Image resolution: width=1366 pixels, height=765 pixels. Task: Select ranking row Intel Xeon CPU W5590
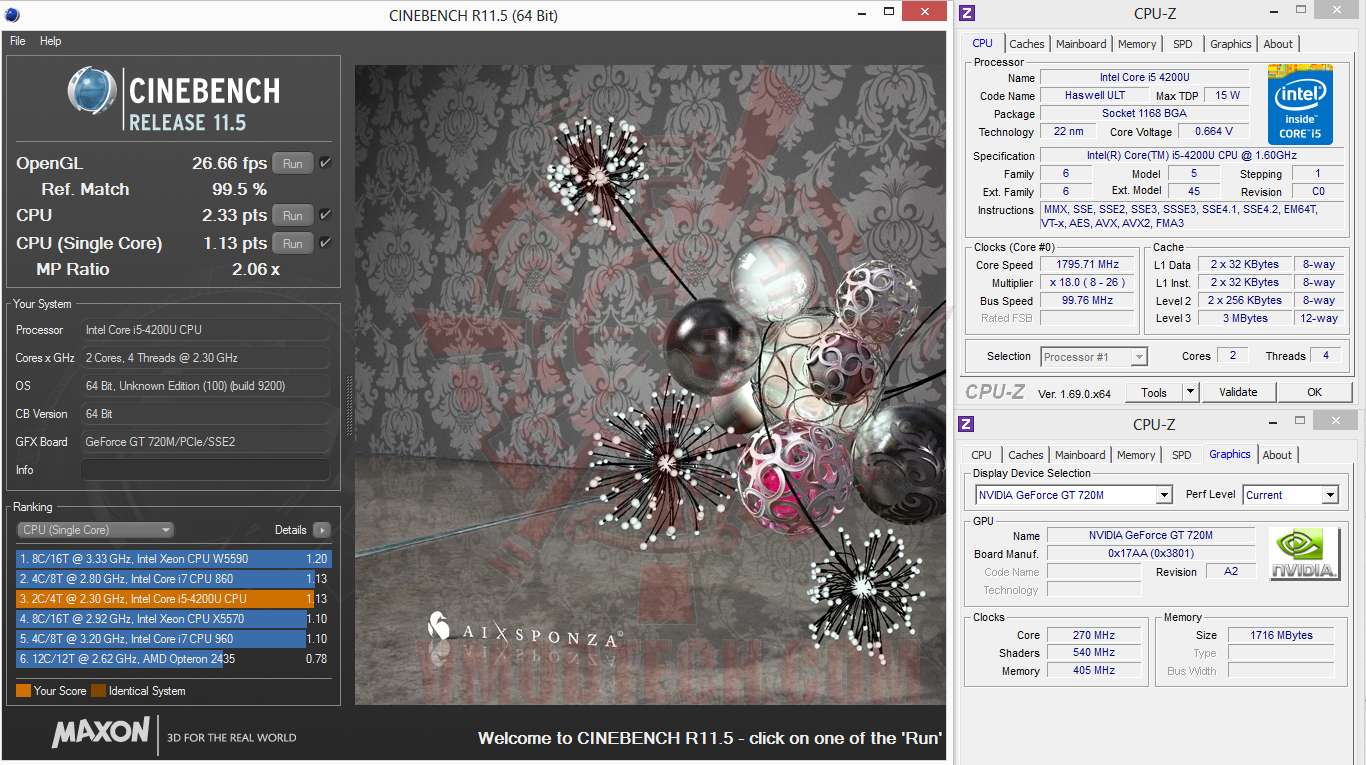pyautogui.click(x=174, y=559)
